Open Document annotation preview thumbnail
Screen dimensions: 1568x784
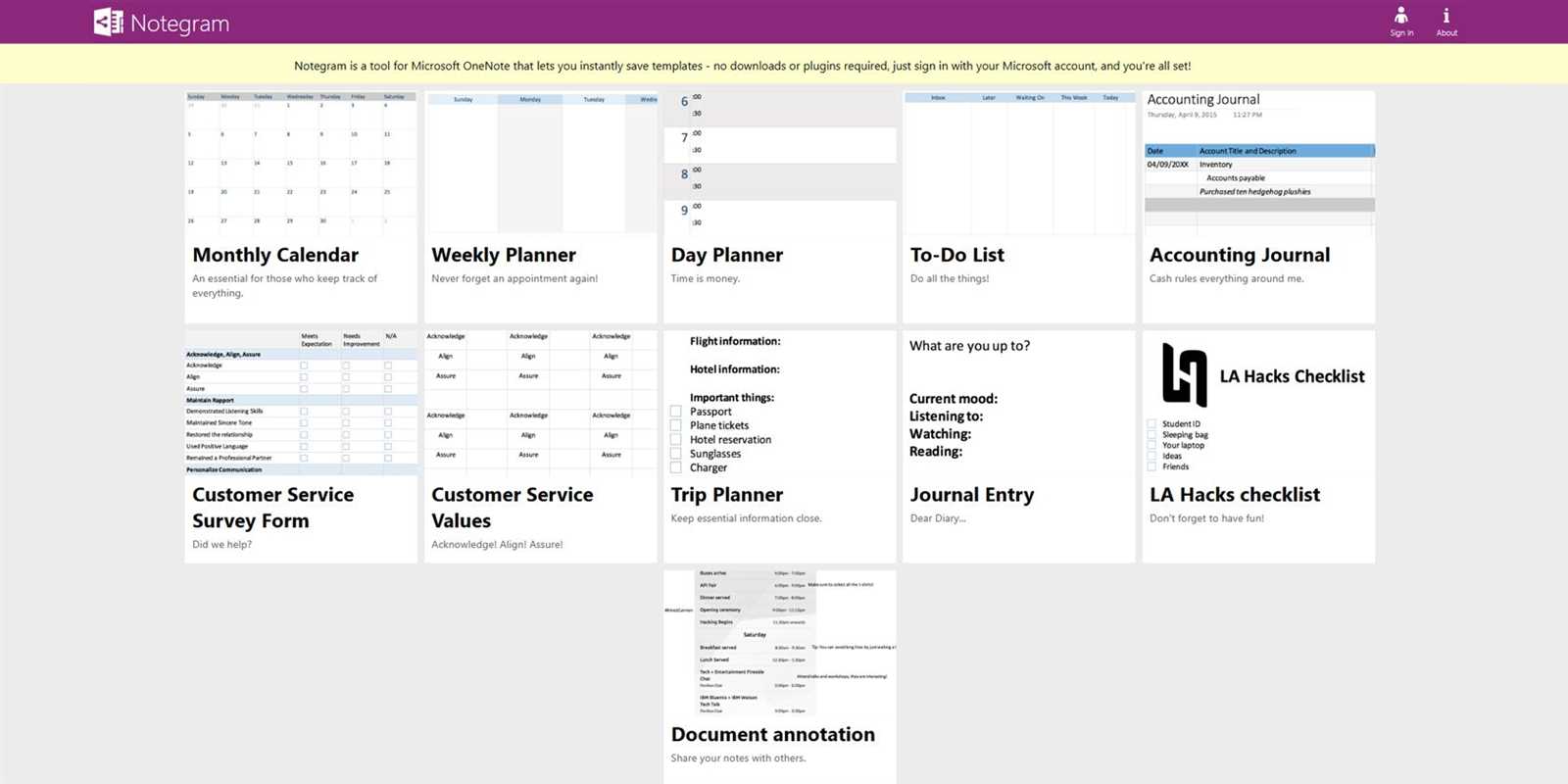tap(779, 643)
